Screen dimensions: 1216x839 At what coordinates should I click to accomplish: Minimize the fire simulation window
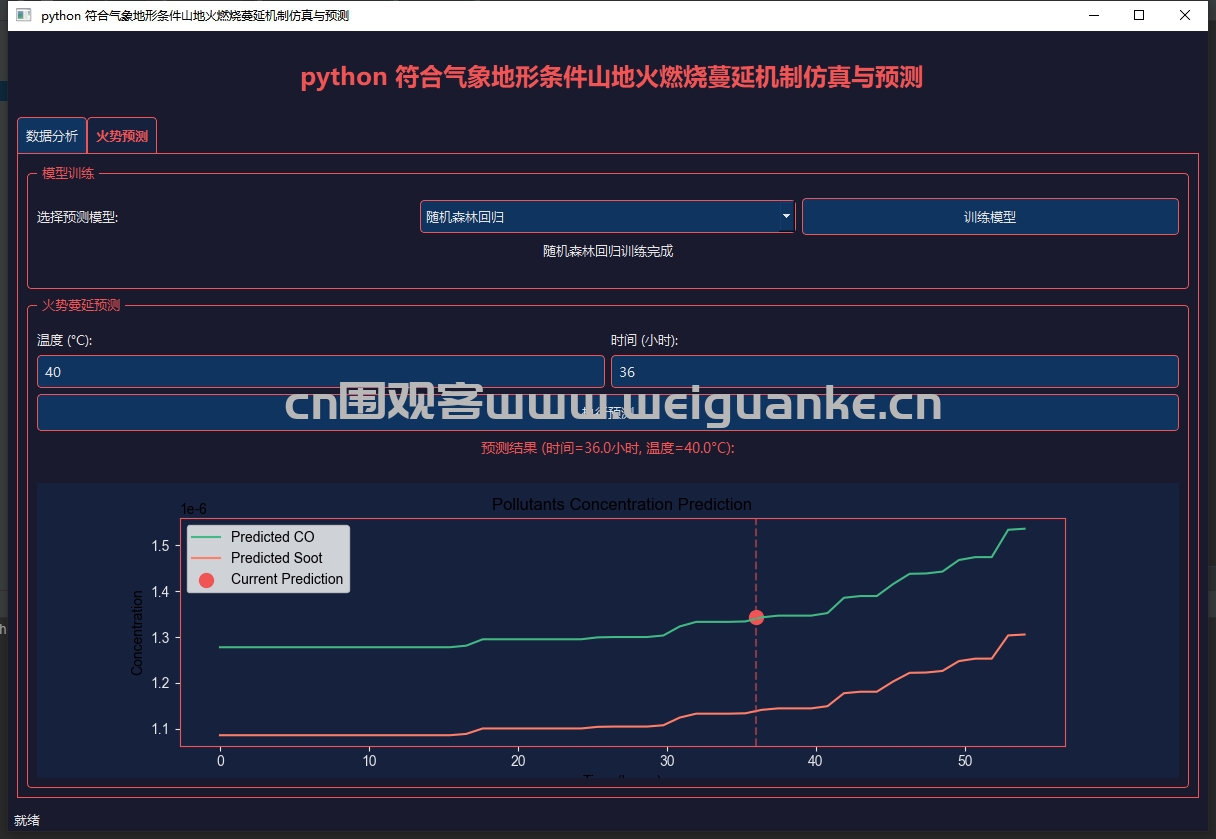(x=1092, y=16)
